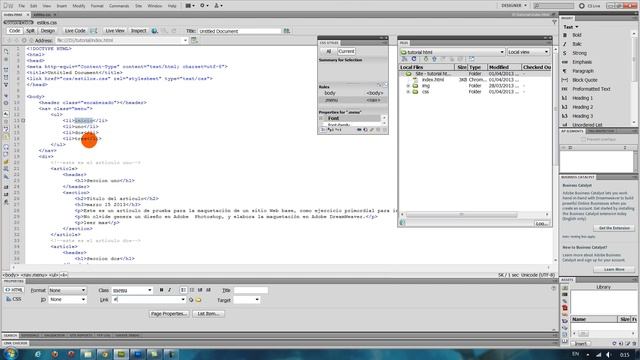
Task: Insert Emphasis from the Text insert panel
Action: tap(582, 62)
